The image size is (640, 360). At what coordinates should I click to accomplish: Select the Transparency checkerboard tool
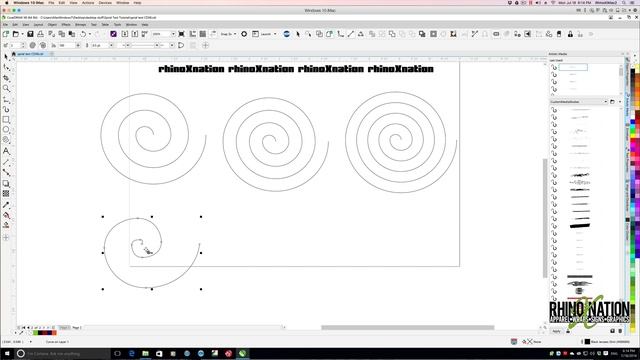pyautogui.click(x=6, y=193)
